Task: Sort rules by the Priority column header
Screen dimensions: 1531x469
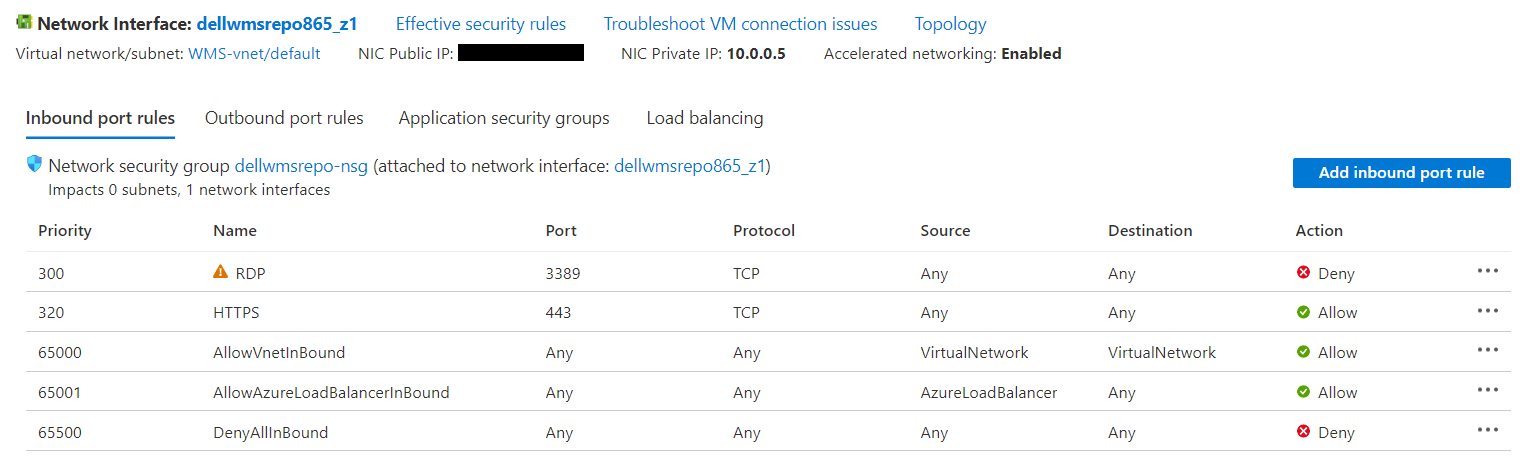Action: coord(65,231)
